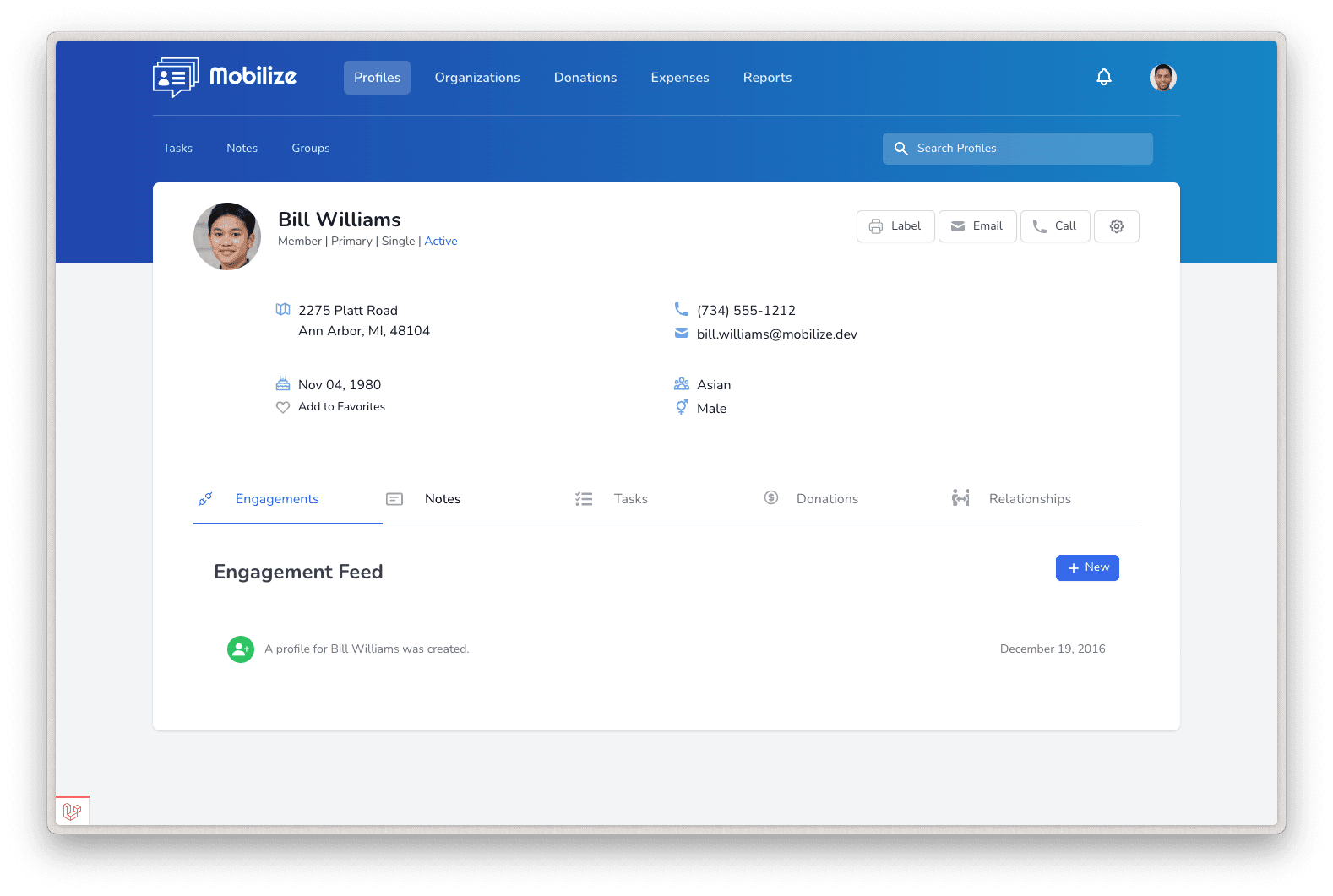Open the Groups sub-navigation link
The height and width of the screenshot is (896, 1333).
coord(310,149)
